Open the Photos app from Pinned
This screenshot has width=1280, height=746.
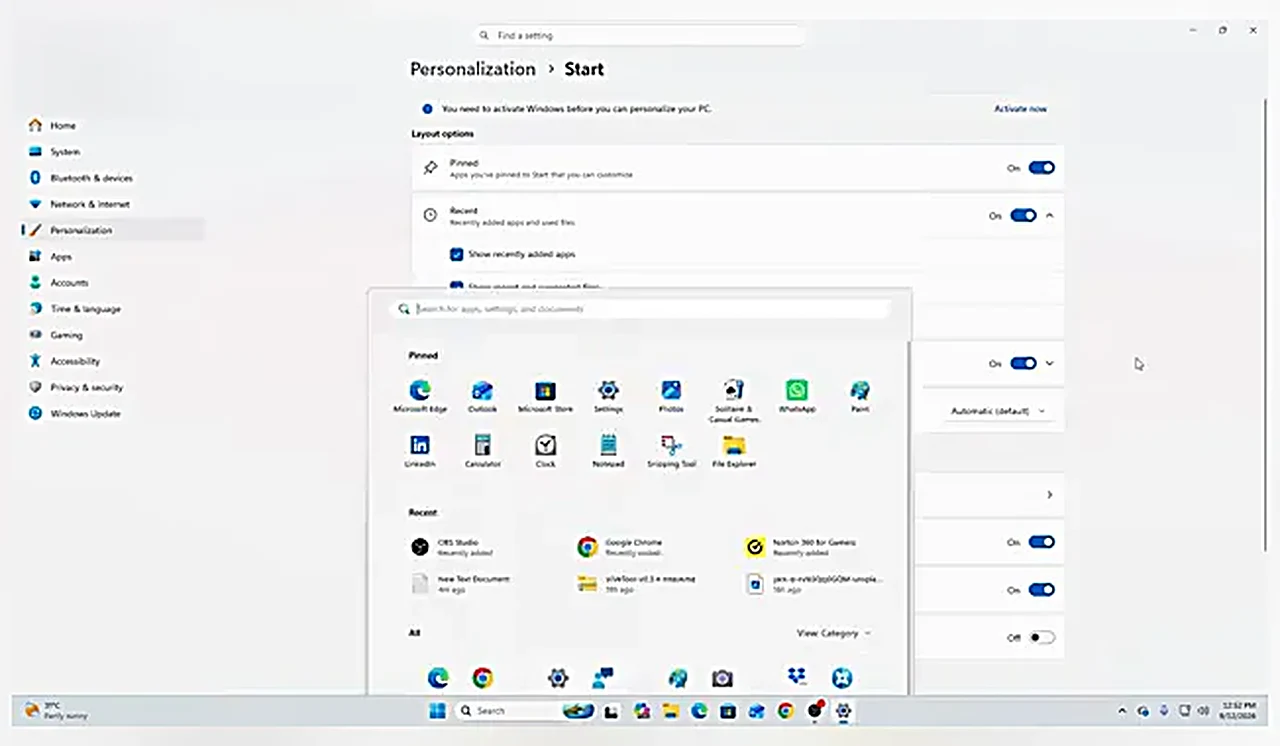pyautogui.click(x=671, y=395)
